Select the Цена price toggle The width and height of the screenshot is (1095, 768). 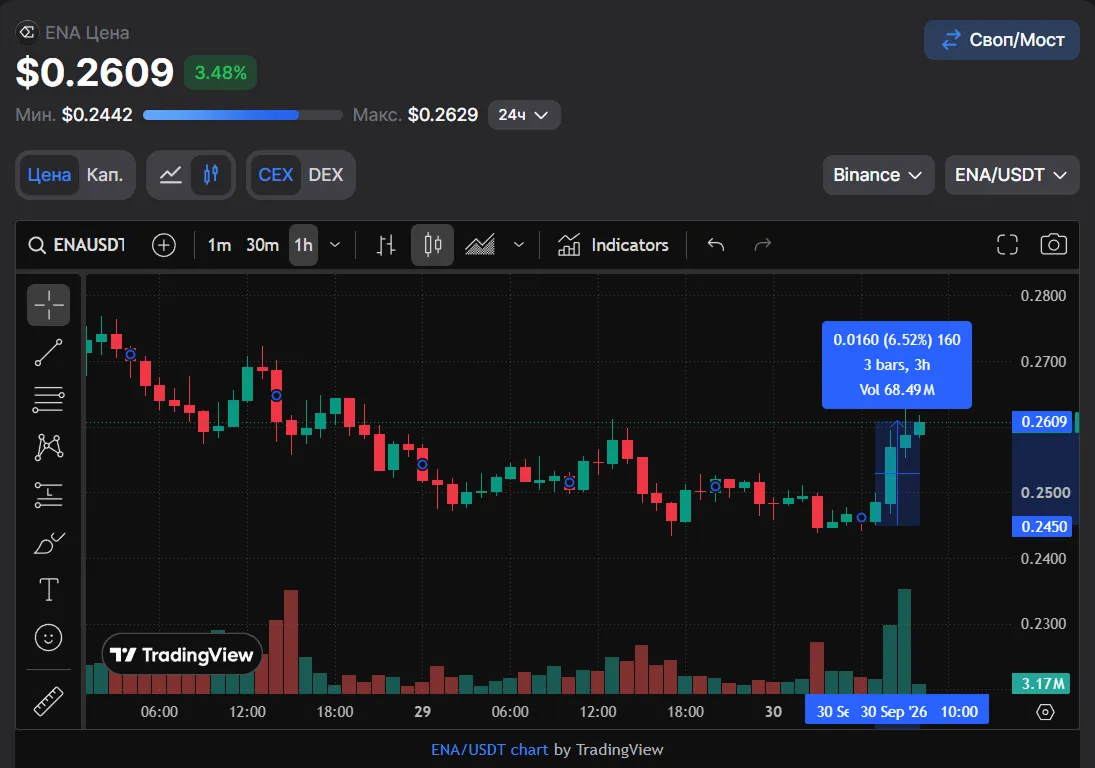tap(49, 175)
